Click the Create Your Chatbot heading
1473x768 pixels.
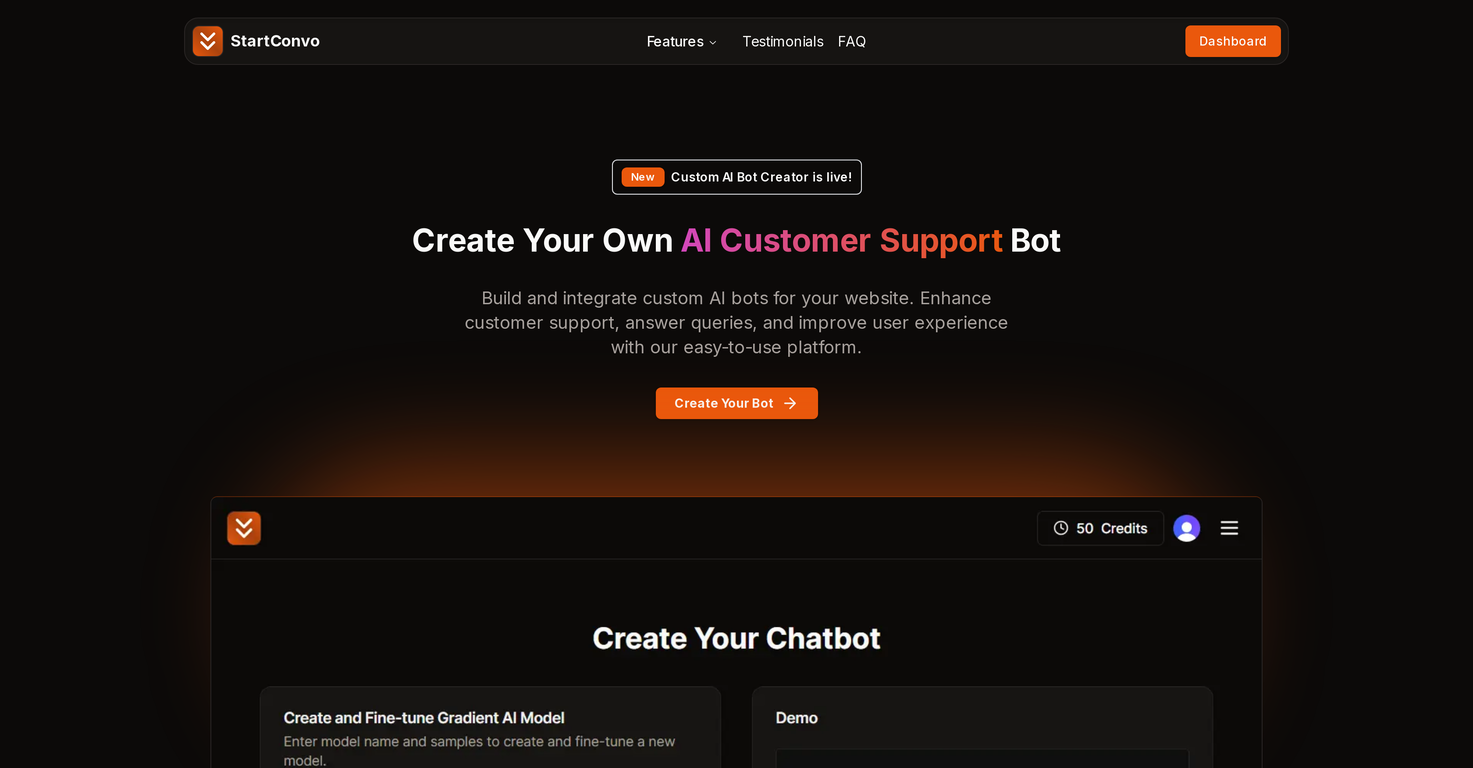tap(736, 638)
